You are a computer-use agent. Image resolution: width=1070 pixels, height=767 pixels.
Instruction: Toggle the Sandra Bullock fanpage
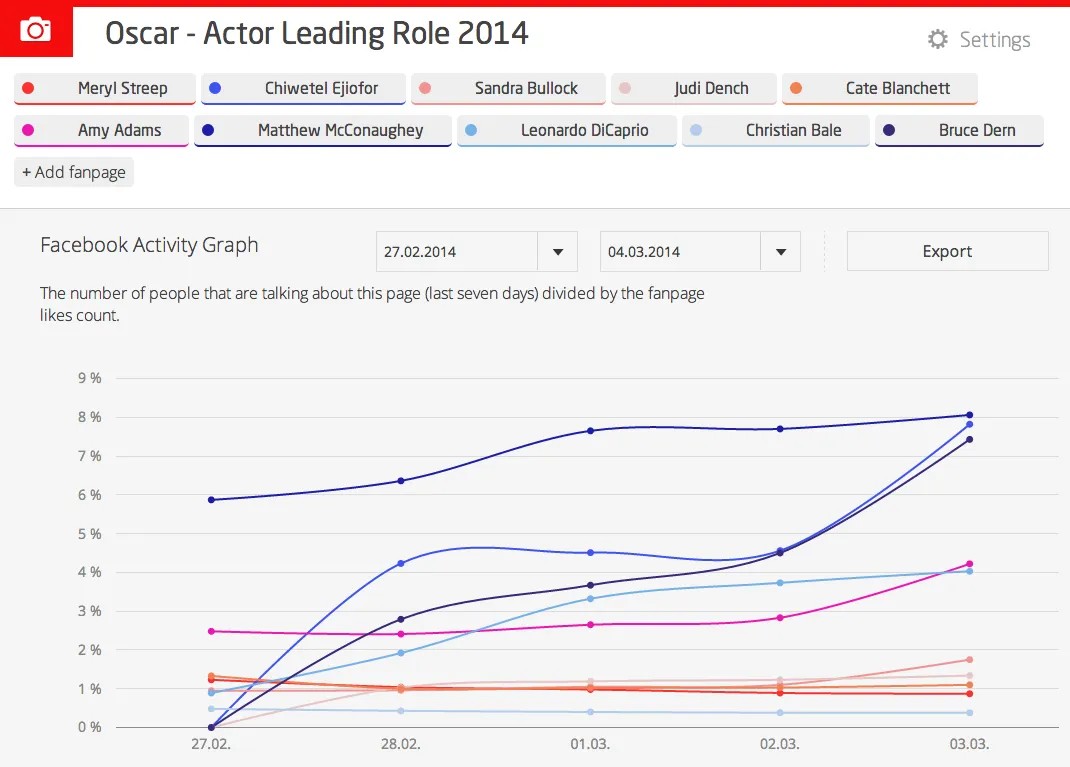click(508, 88)
